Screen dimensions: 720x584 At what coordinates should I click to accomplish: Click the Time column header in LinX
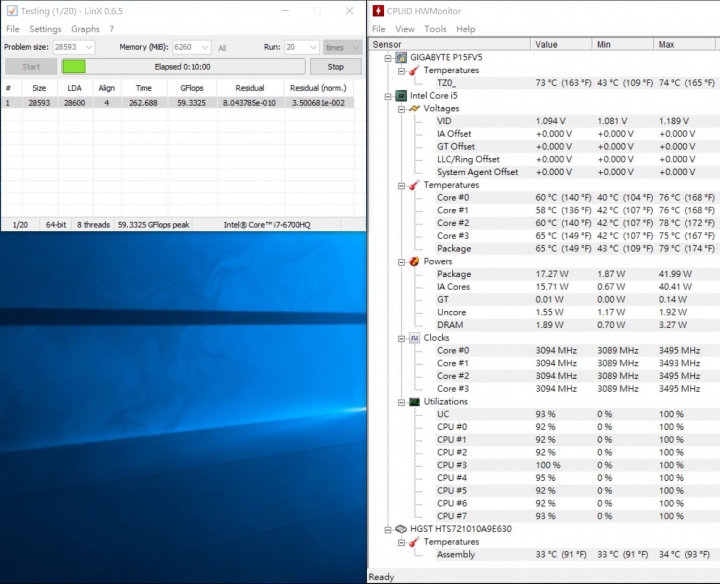[144, 88]
